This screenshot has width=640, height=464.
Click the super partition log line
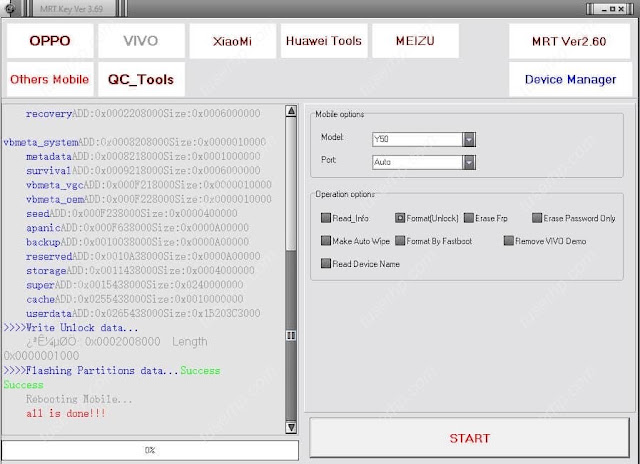(x=134, y=285)
